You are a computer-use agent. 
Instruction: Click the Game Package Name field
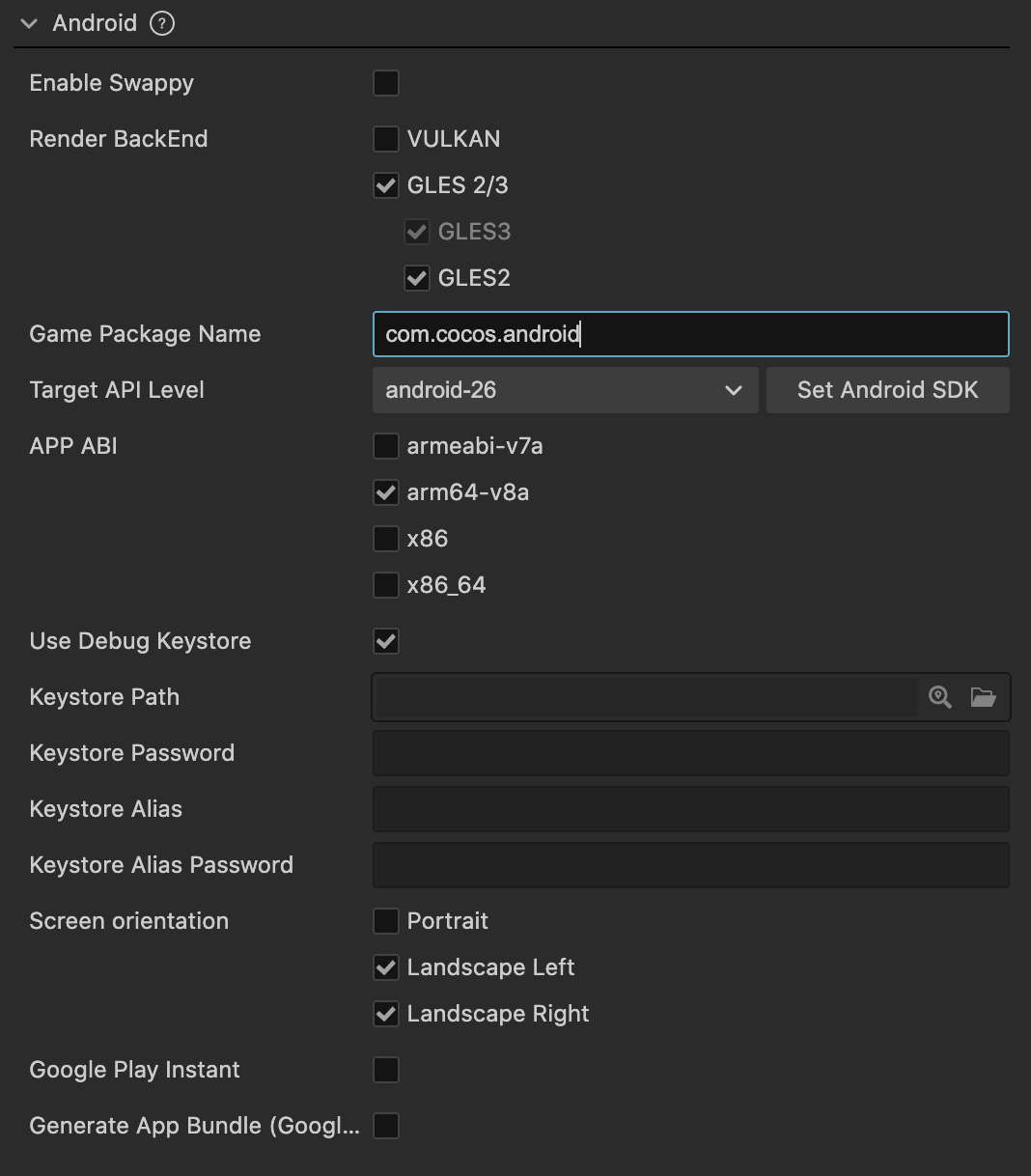[690, 334]
